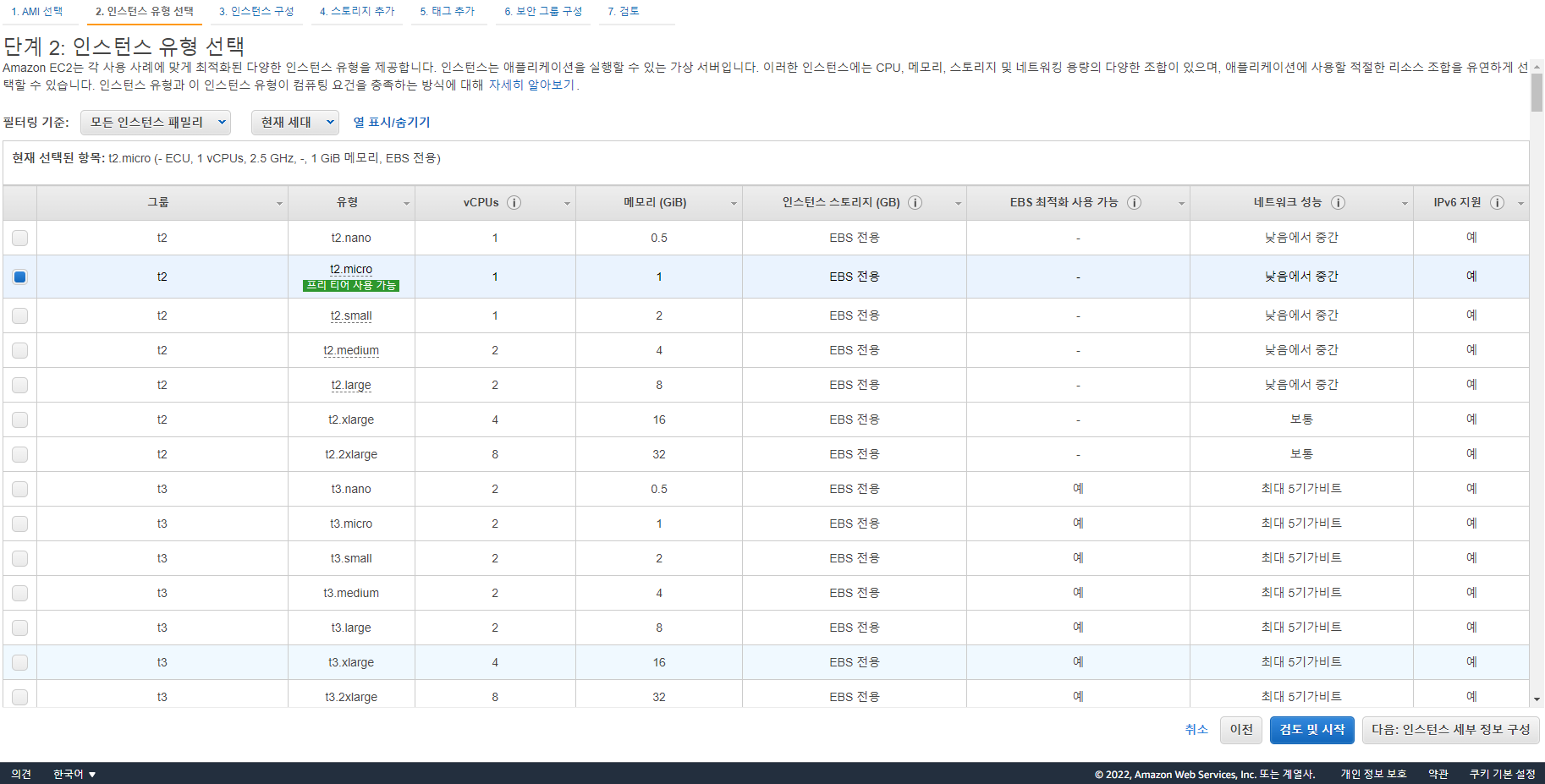The height and width of the screenshot is (784, 1545).
Task: Click the t2.micro type link
Action: tap(351, 269)
